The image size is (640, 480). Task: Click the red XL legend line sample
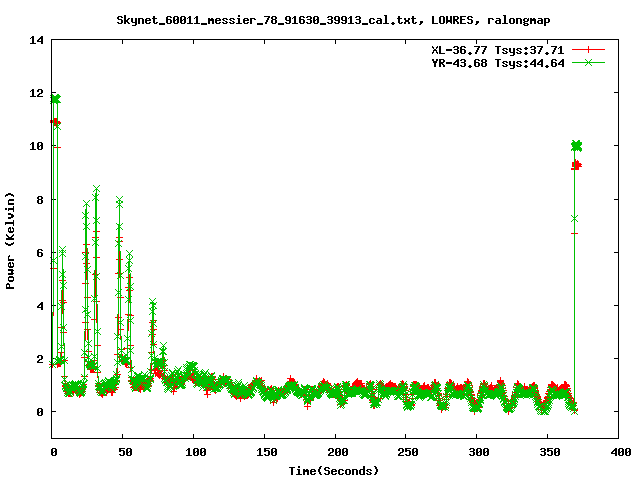[x=588, y=50]
